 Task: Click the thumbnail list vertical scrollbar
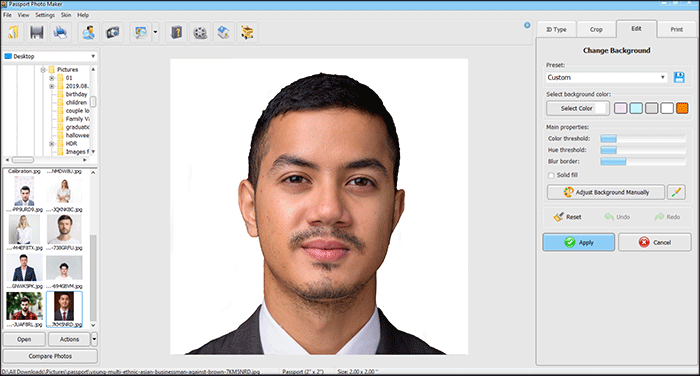[x=93, y=278]
